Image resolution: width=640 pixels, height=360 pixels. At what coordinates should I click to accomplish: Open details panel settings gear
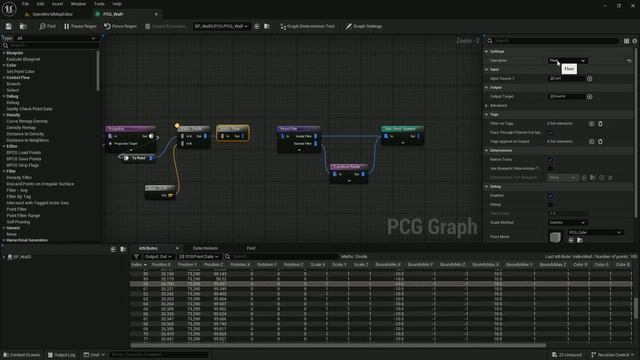pyautogui.click(x=635, y=41)
